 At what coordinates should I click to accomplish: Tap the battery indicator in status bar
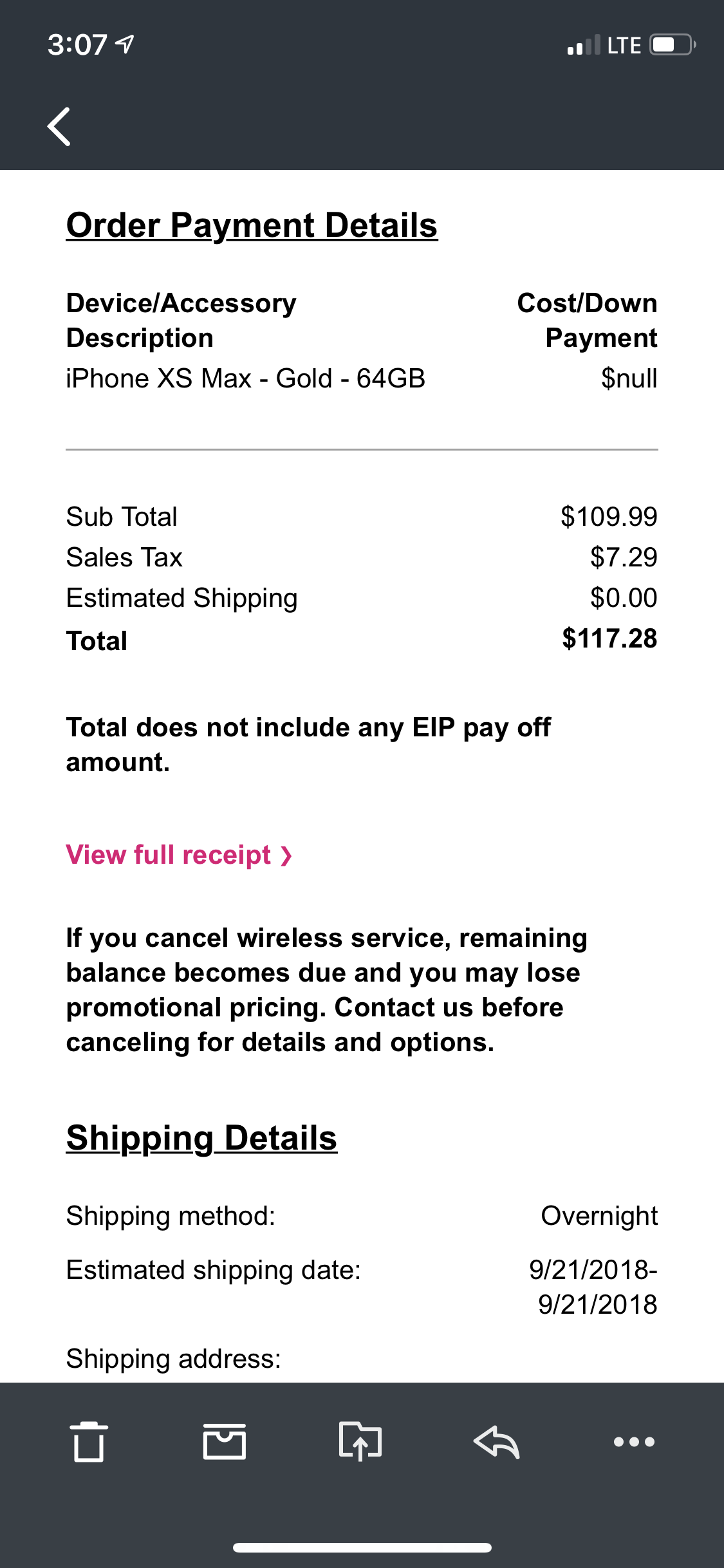pos(673,45)
